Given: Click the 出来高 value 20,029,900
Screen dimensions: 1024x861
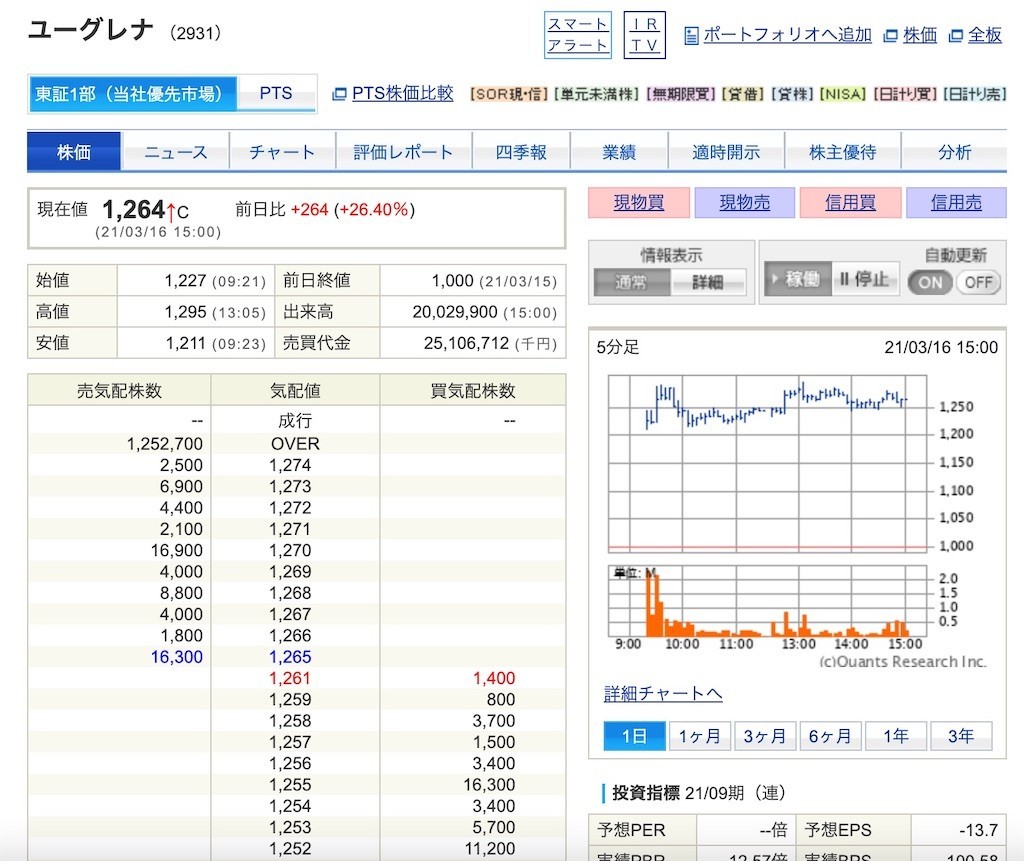Looking at the screenshot, I should (455, 312).
